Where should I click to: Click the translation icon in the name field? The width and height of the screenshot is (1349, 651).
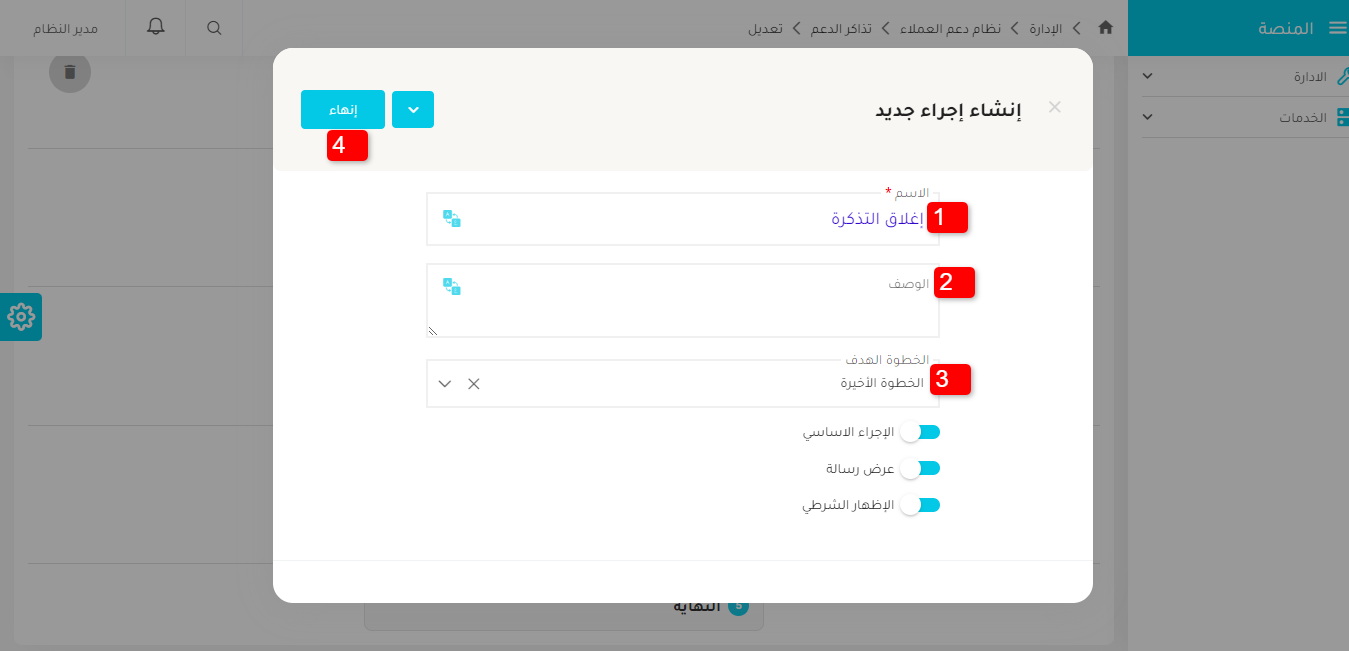tap(452, 219)
